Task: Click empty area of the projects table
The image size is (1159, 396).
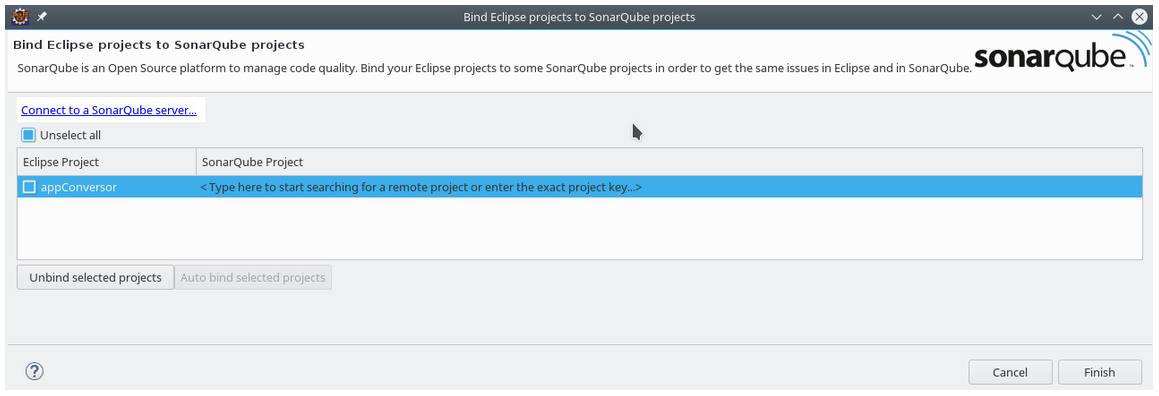Action: pyautogui.click(x=580, y=228)
